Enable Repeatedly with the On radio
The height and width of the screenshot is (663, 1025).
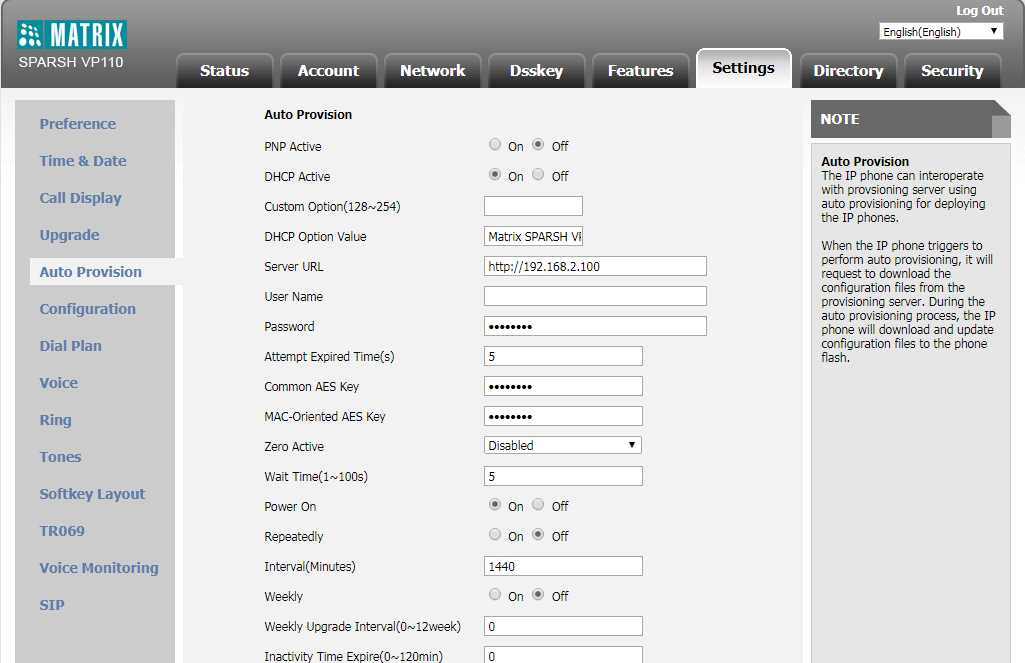495,535
